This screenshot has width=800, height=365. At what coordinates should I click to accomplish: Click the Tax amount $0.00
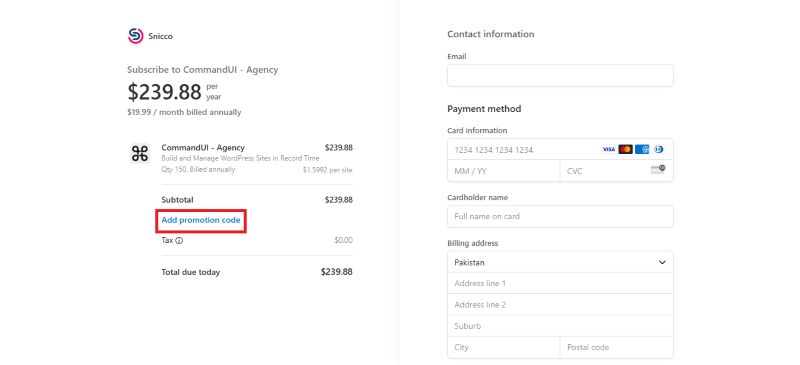tap(343, 240)
